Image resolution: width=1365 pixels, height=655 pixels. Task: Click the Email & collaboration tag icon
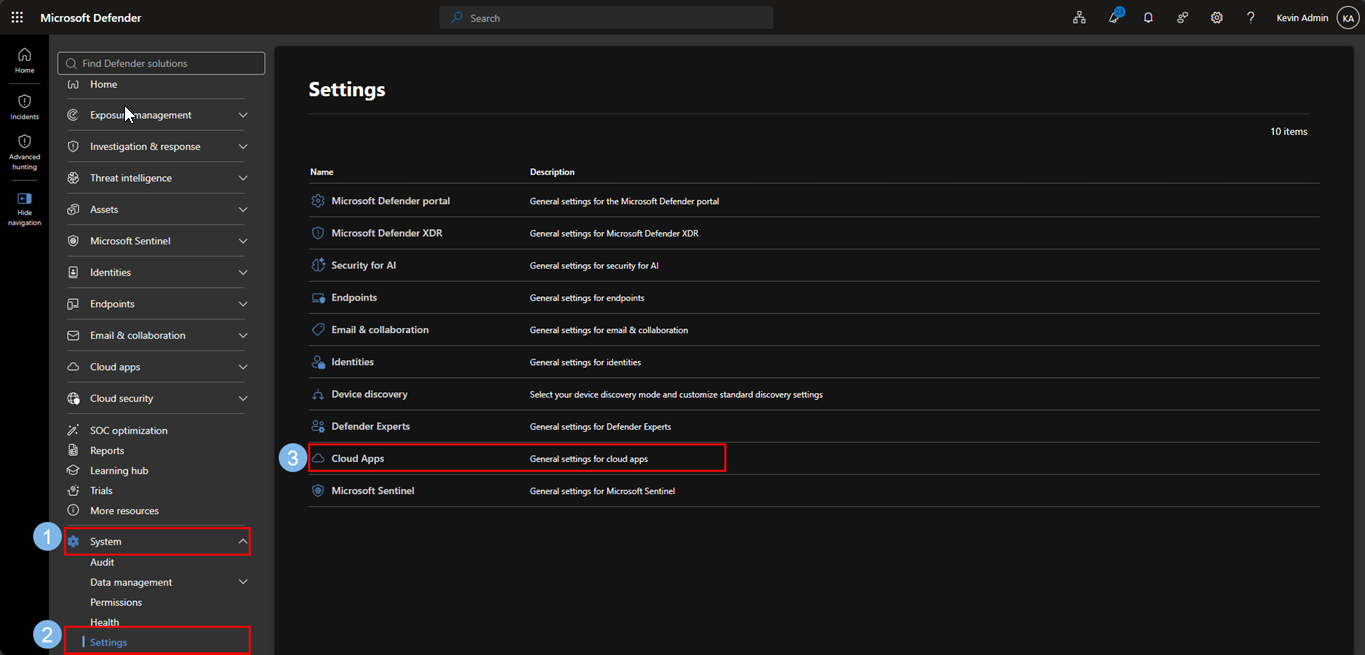318,330
